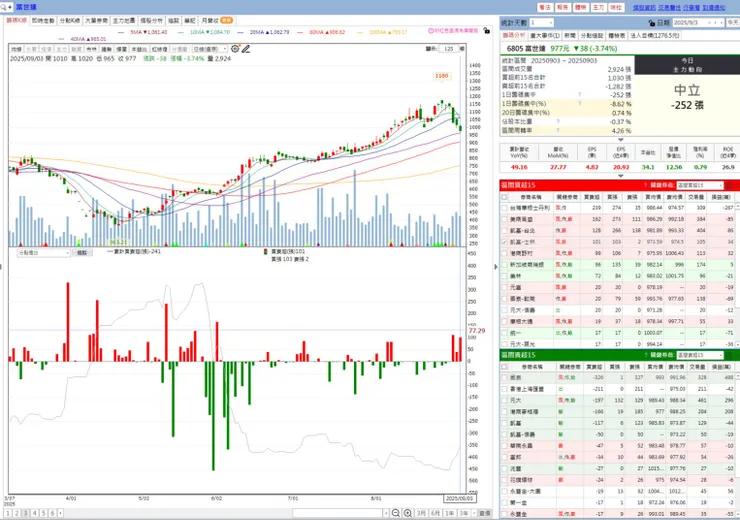Viewport: 740px width, 520px height.
Task: Toggle the 本益比 overlay button
Action: point(139,49)
